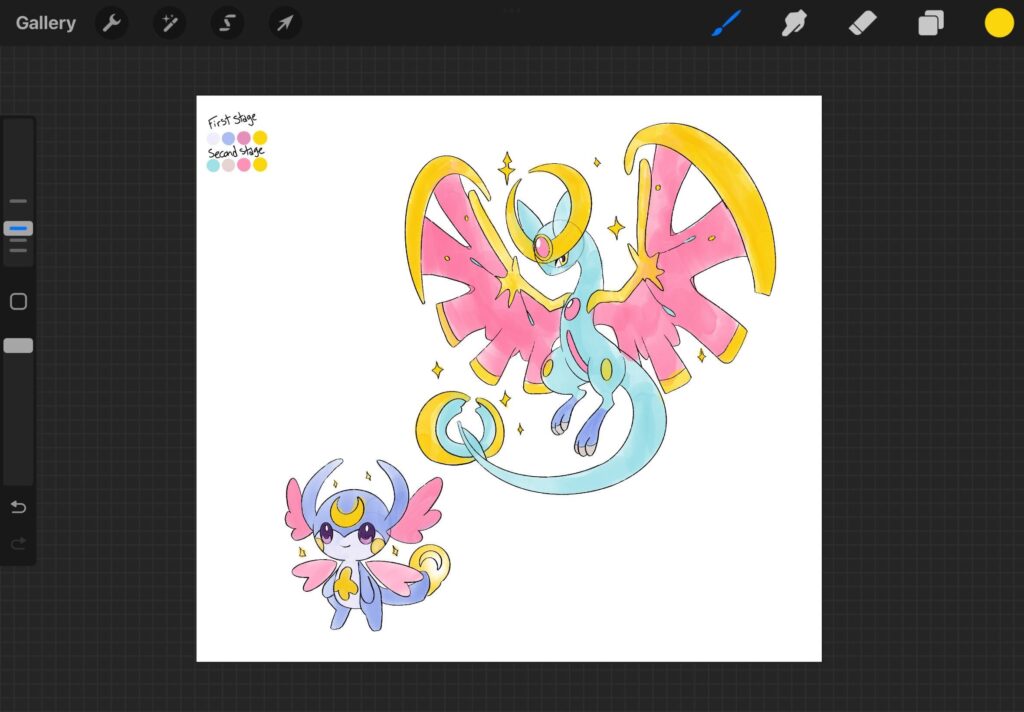Image resolution: width=1024 pixels, height=712 pixels.
Task: Select the Smudge finger tool
Action: (794, 24)
